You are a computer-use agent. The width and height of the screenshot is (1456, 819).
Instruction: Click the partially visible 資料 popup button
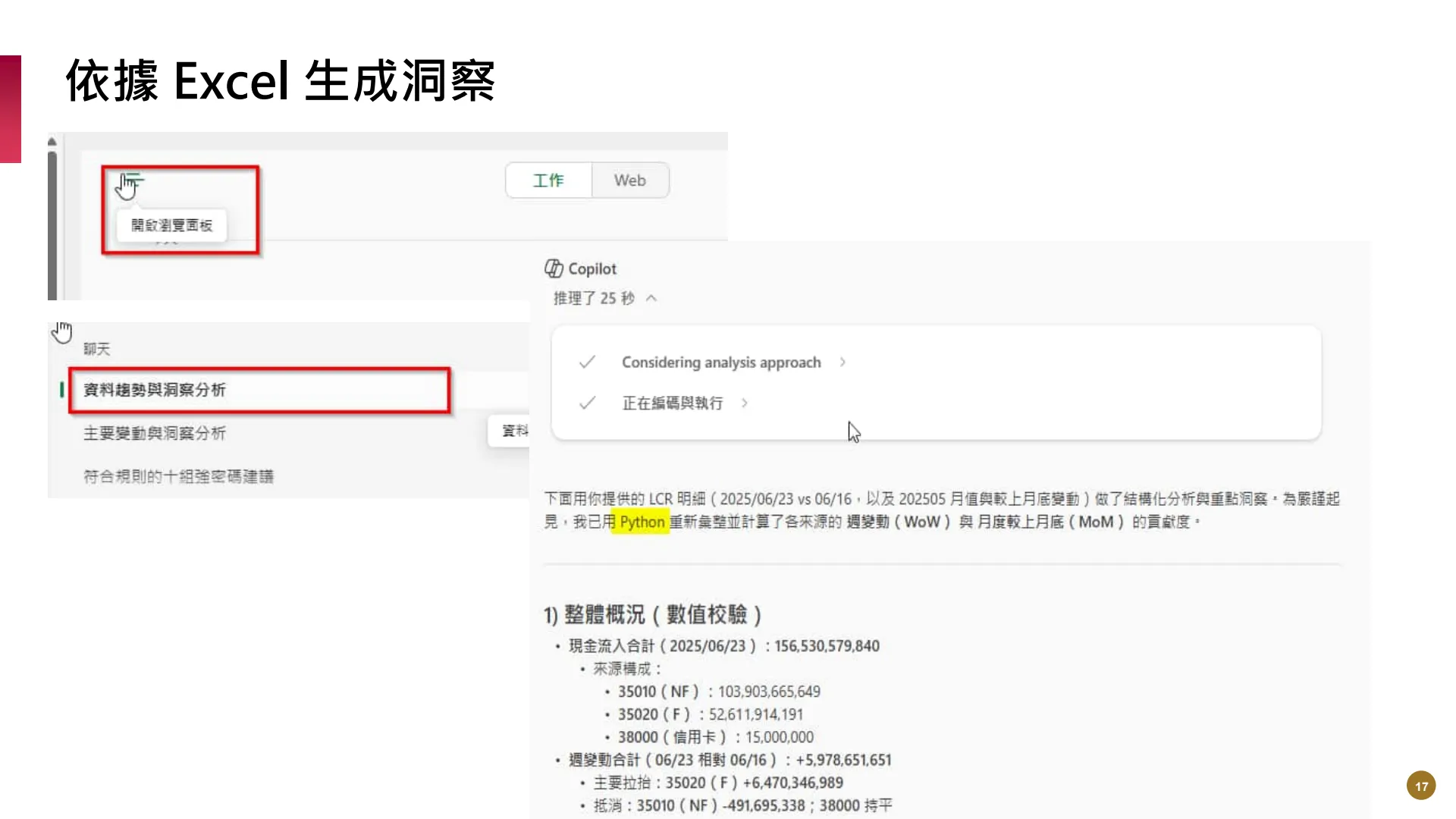click(510, 431)
